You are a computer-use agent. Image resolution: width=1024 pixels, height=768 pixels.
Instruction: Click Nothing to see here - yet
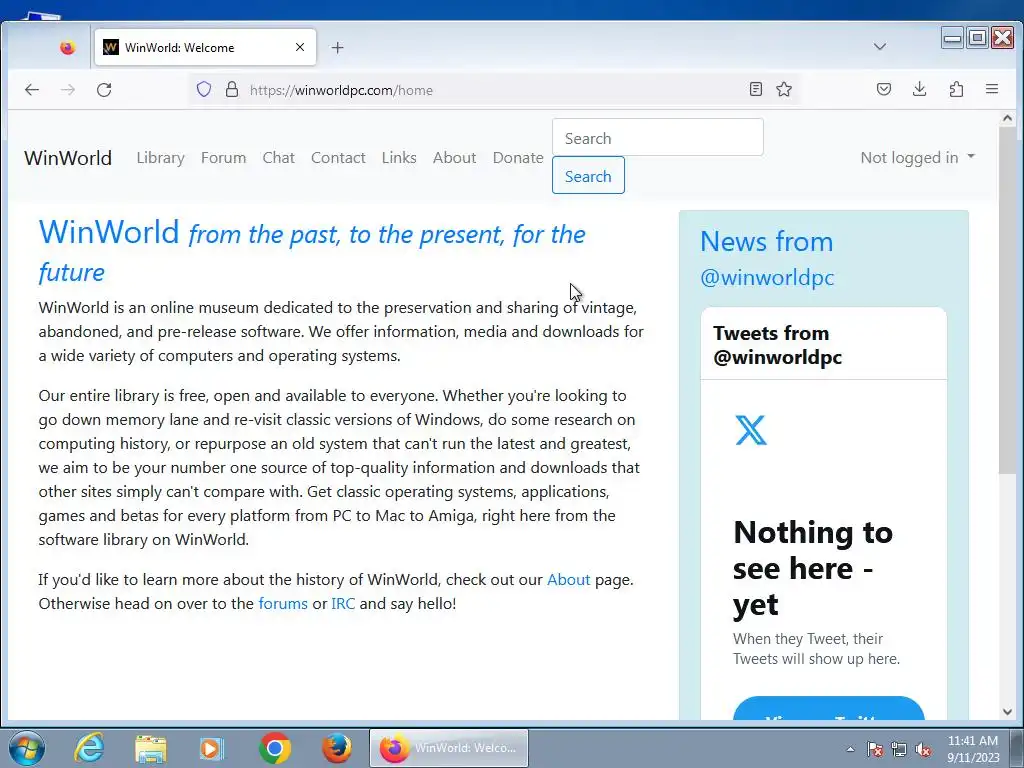pos(812,568)
